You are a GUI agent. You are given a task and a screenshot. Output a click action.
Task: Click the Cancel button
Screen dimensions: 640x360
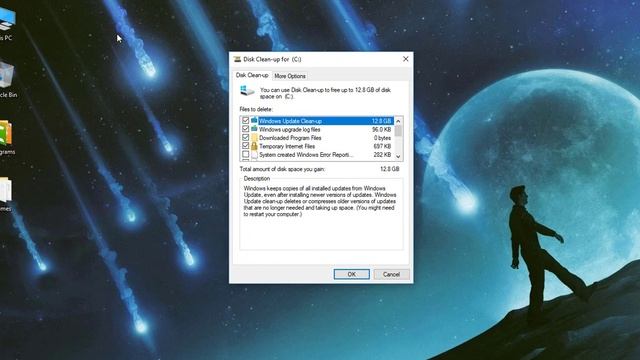tap(391, 274)
